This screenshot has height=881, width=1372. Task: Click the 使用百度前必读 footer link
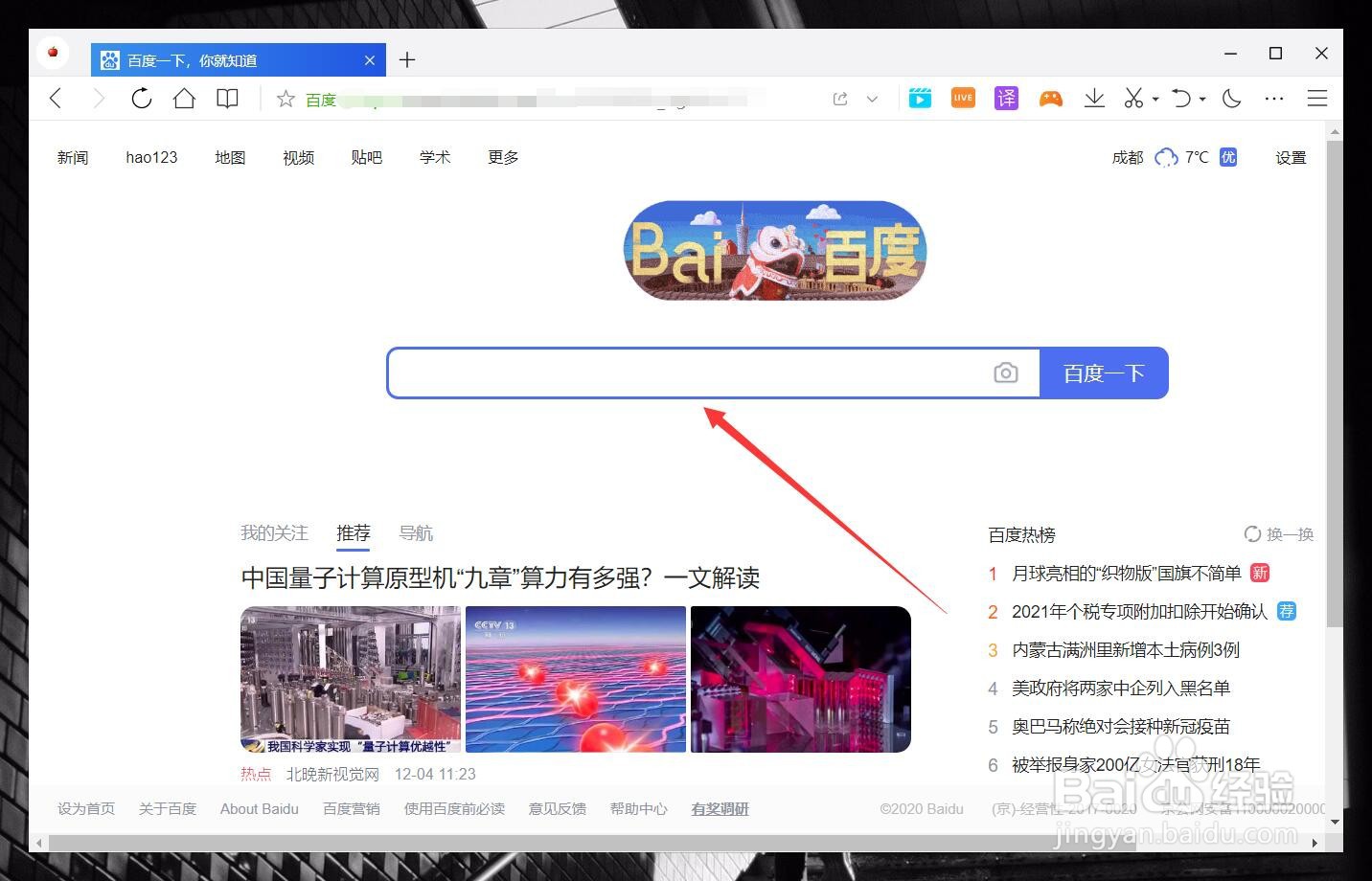tap(454, 808)
